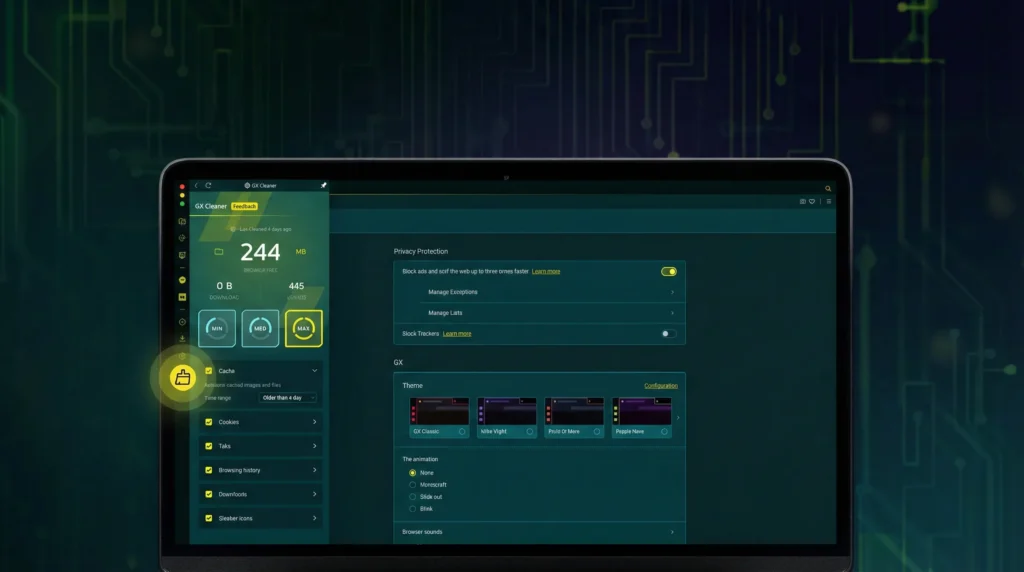1024x572 pixels.
Task: Enable the Block Trackers toggle
Action: (668, 334)
